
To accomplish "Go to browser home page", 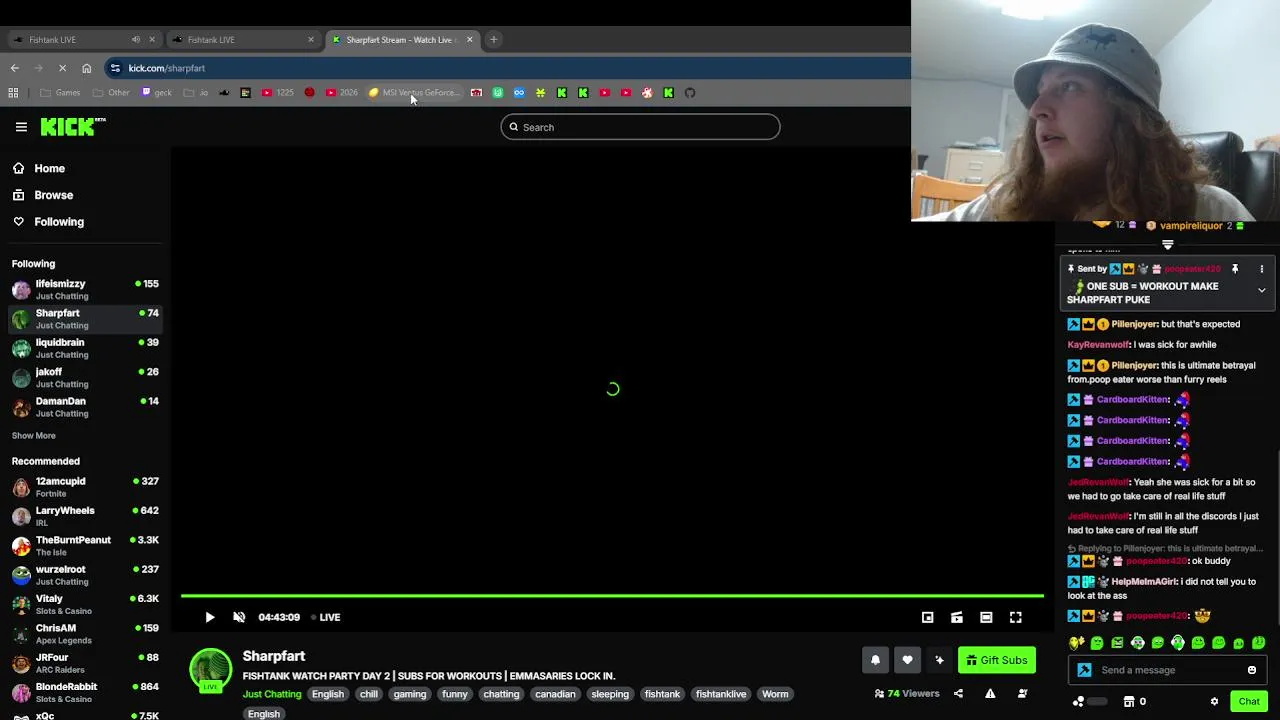I will (x=87, y=68).
